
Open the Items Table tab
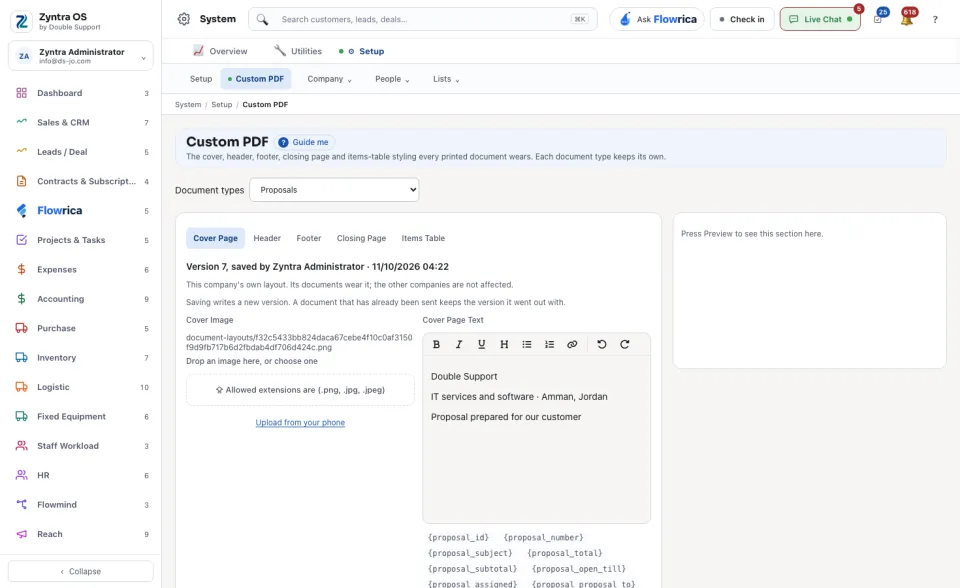tap(423, 238)
